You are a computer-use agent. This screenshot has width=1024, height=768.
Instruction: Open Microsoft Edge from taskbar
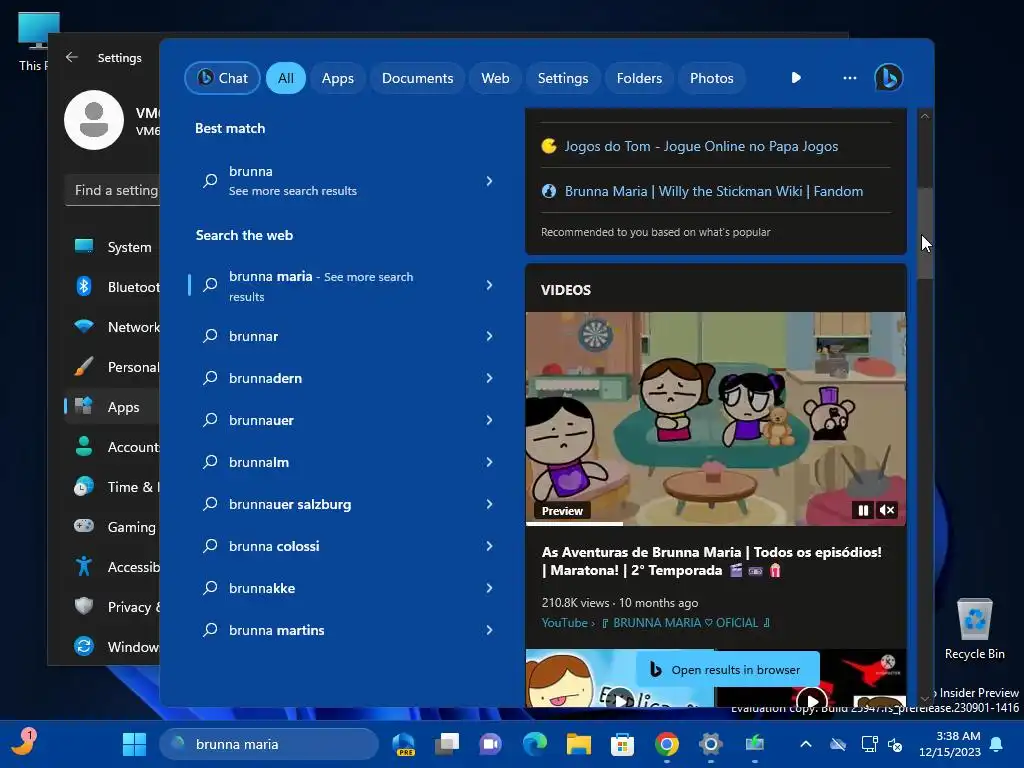coord(535,744)
